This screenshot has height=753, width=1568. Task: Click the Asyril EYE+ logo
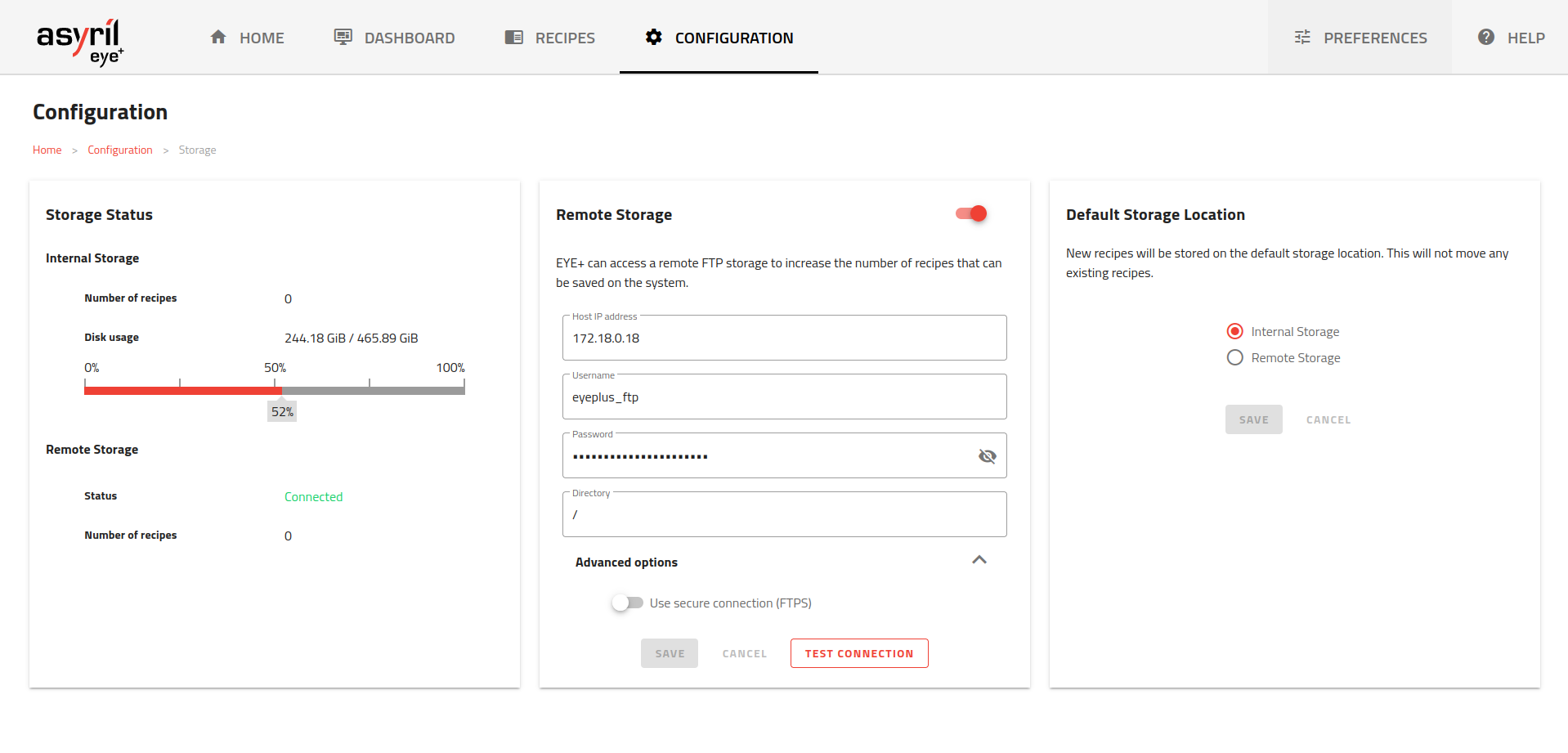click(x=80, y=41)
